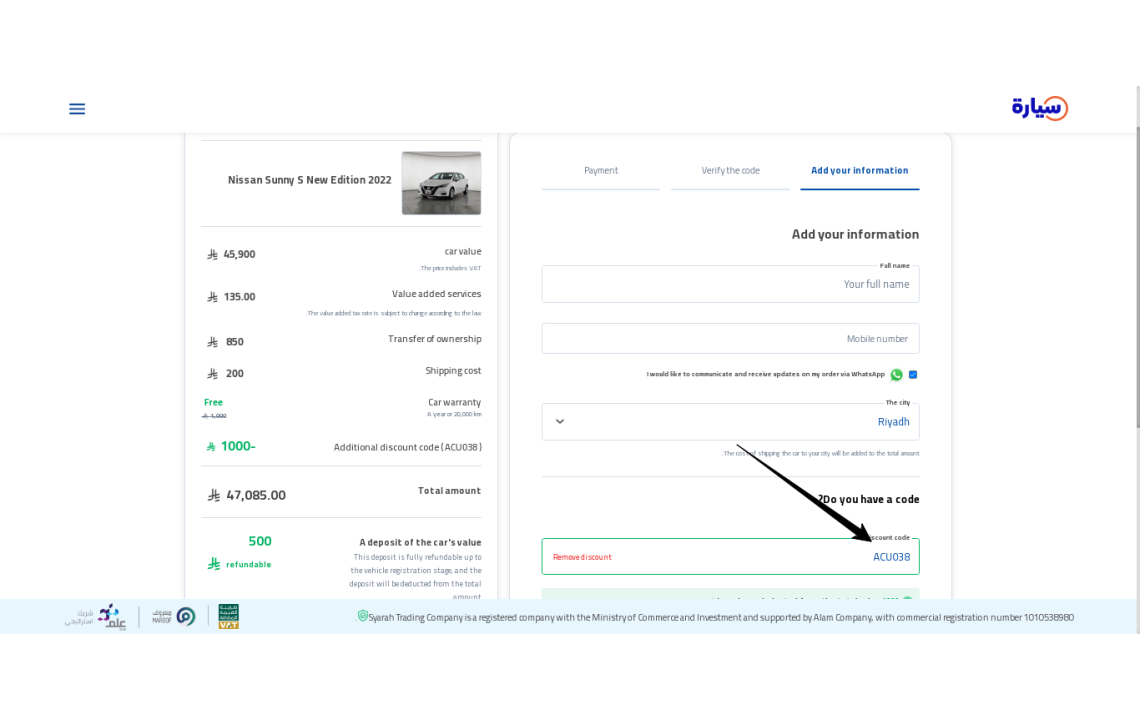Open the hamburger menu
The height and width of the screenshot is (720, 1140).
pyautogui.click(x=77, y=109)
